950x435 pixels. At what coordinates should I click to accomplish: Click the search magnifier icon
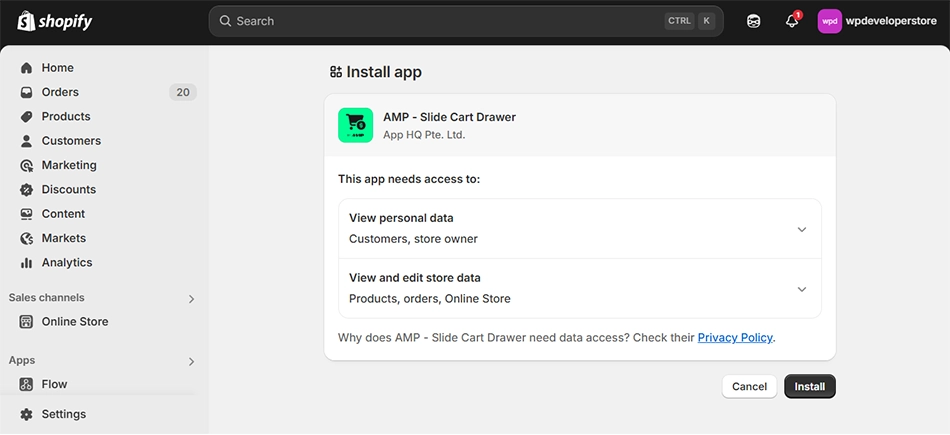point(225,21)
